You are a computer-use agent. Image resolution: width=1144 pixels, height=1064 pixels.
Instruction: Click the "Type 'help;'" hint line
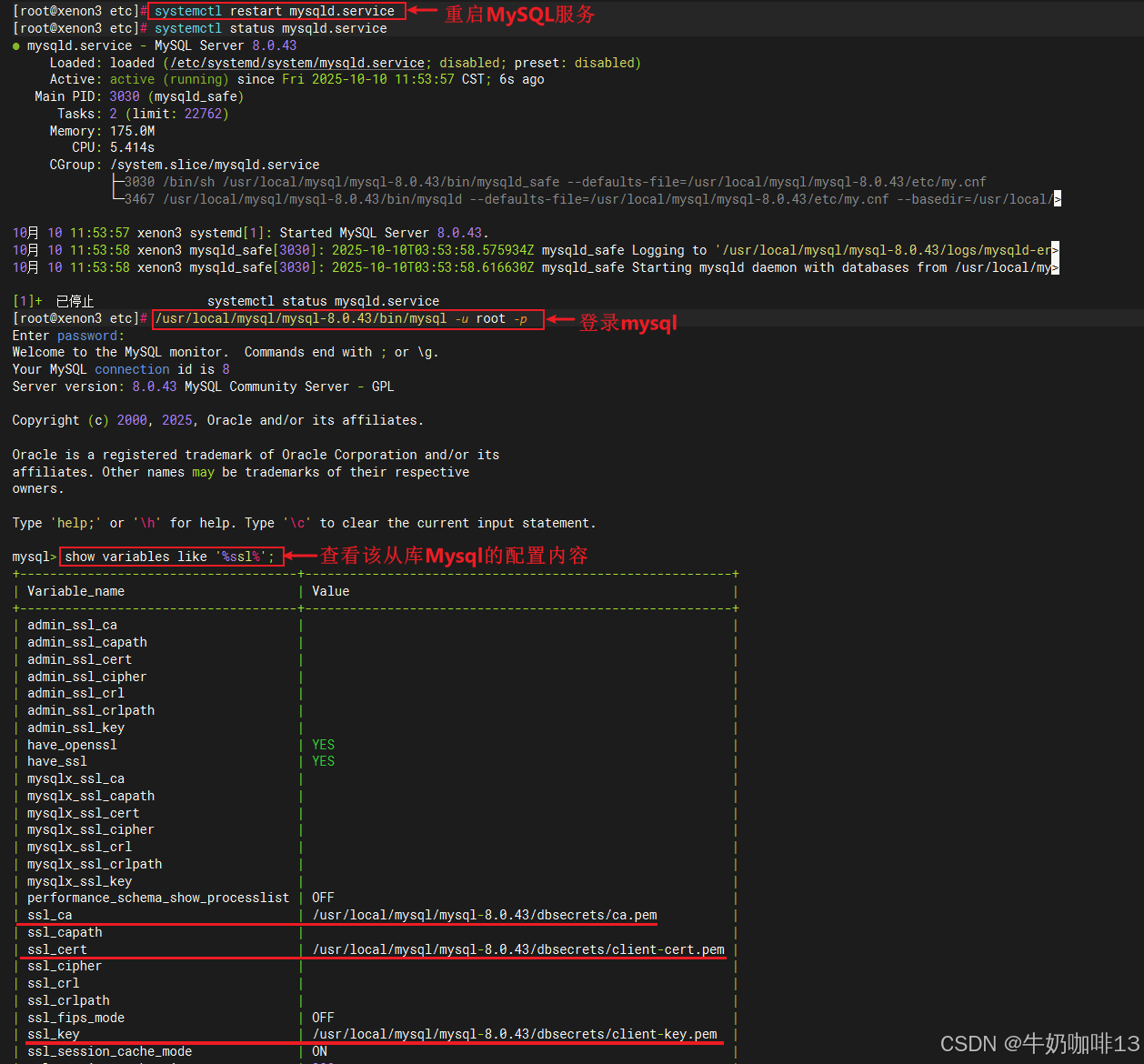pyautogui.click(x=305, y=523)
